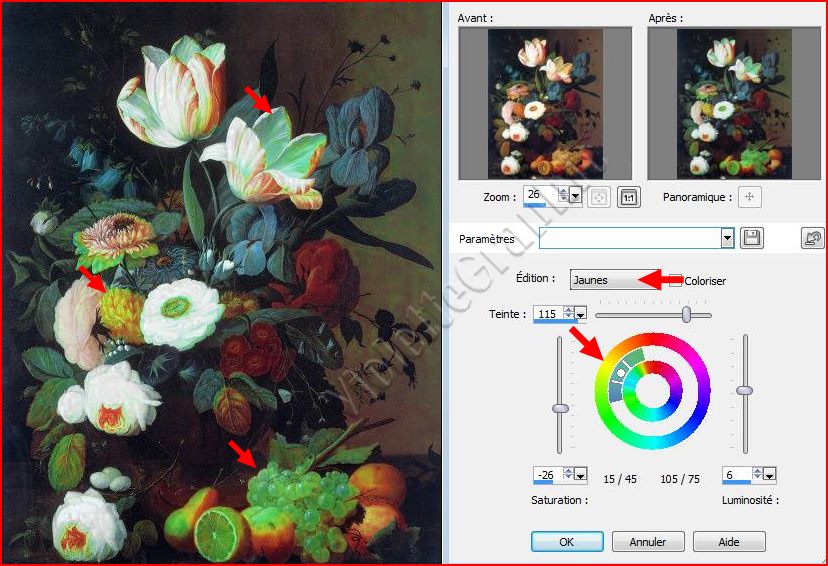Click the Avant preview thumbnail
828x566 pixels.
(x=545, y=103)
